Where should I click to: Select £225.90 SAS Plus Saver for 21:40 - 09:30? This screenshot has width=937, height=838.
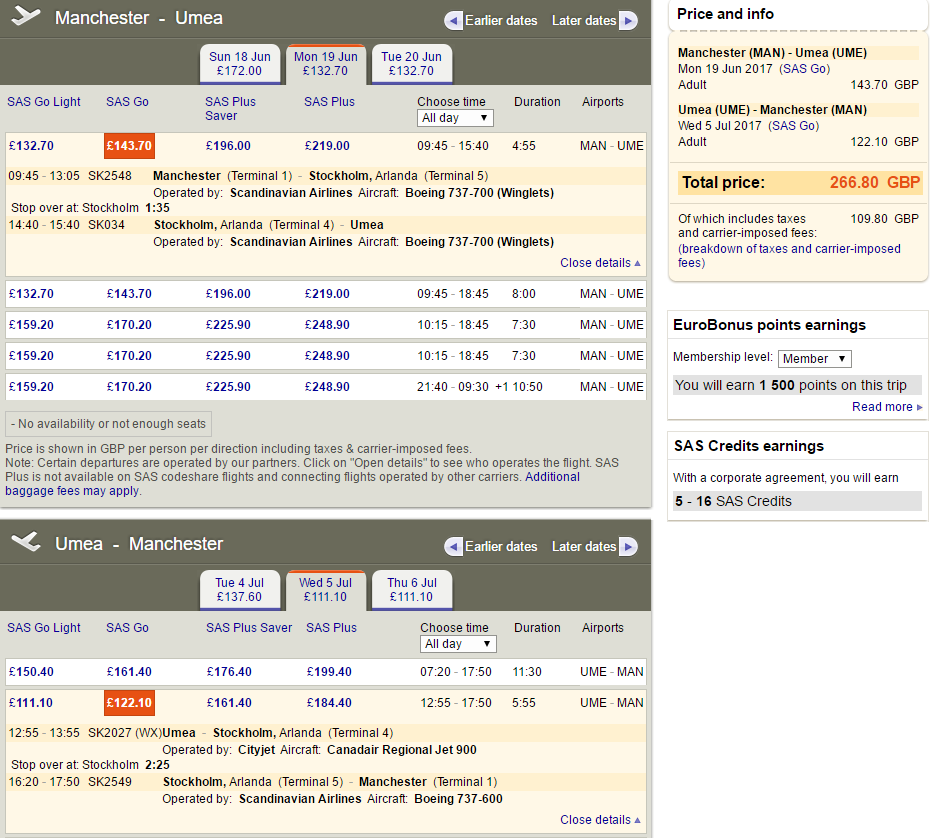click(x=228, y=387)
